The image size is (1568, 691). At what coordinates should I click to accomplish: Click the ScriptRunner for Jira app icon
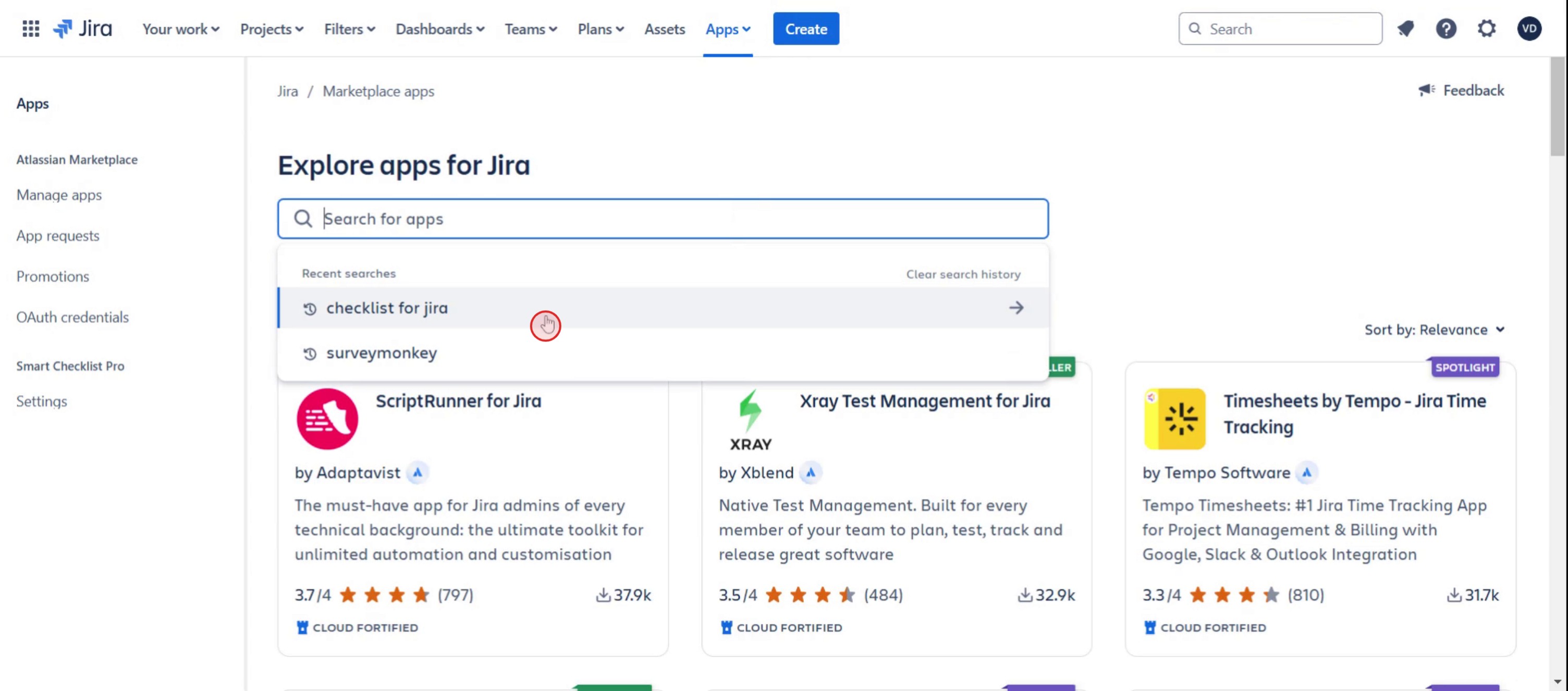pos(327,419)
